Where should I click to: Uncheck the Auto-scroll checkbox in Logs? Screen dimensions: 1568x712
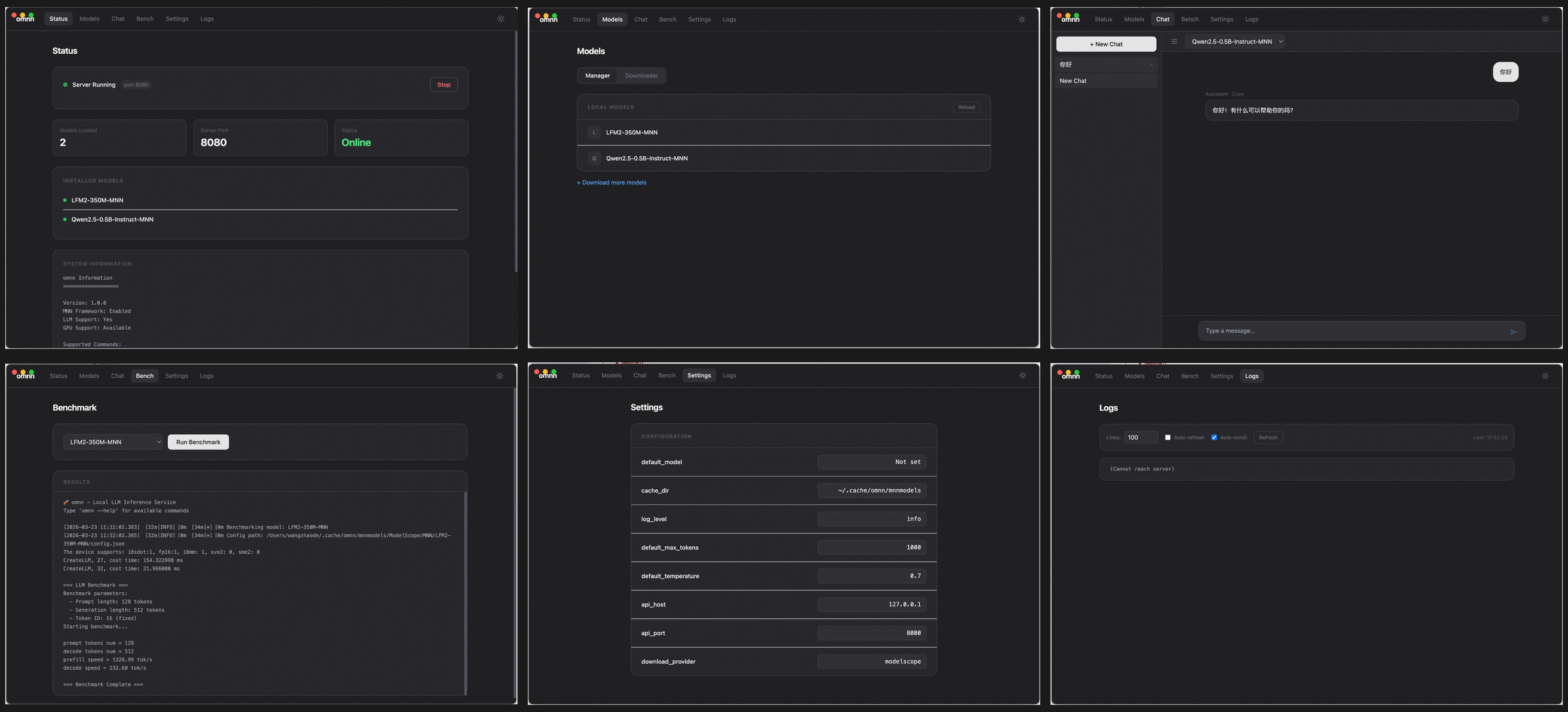coord(1214,438)
